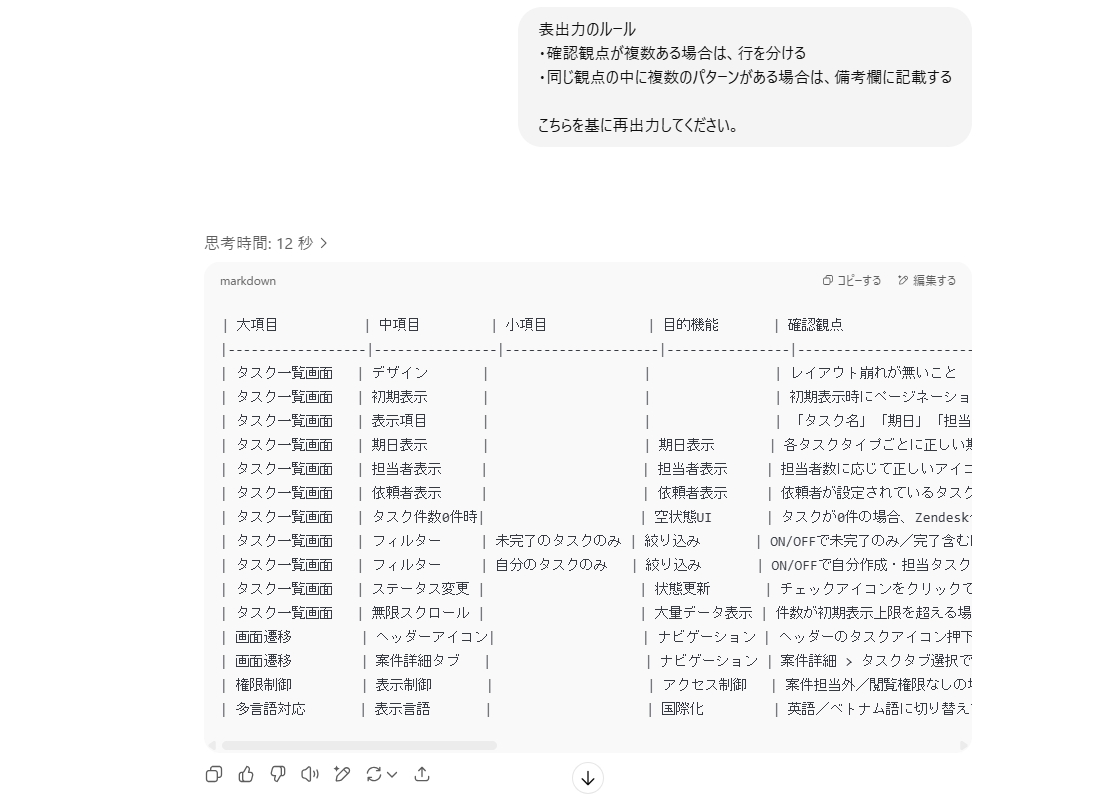Click the horizontal scrollbar of the code block
The image size is (1094, 795).
click(x=359, y=745)
